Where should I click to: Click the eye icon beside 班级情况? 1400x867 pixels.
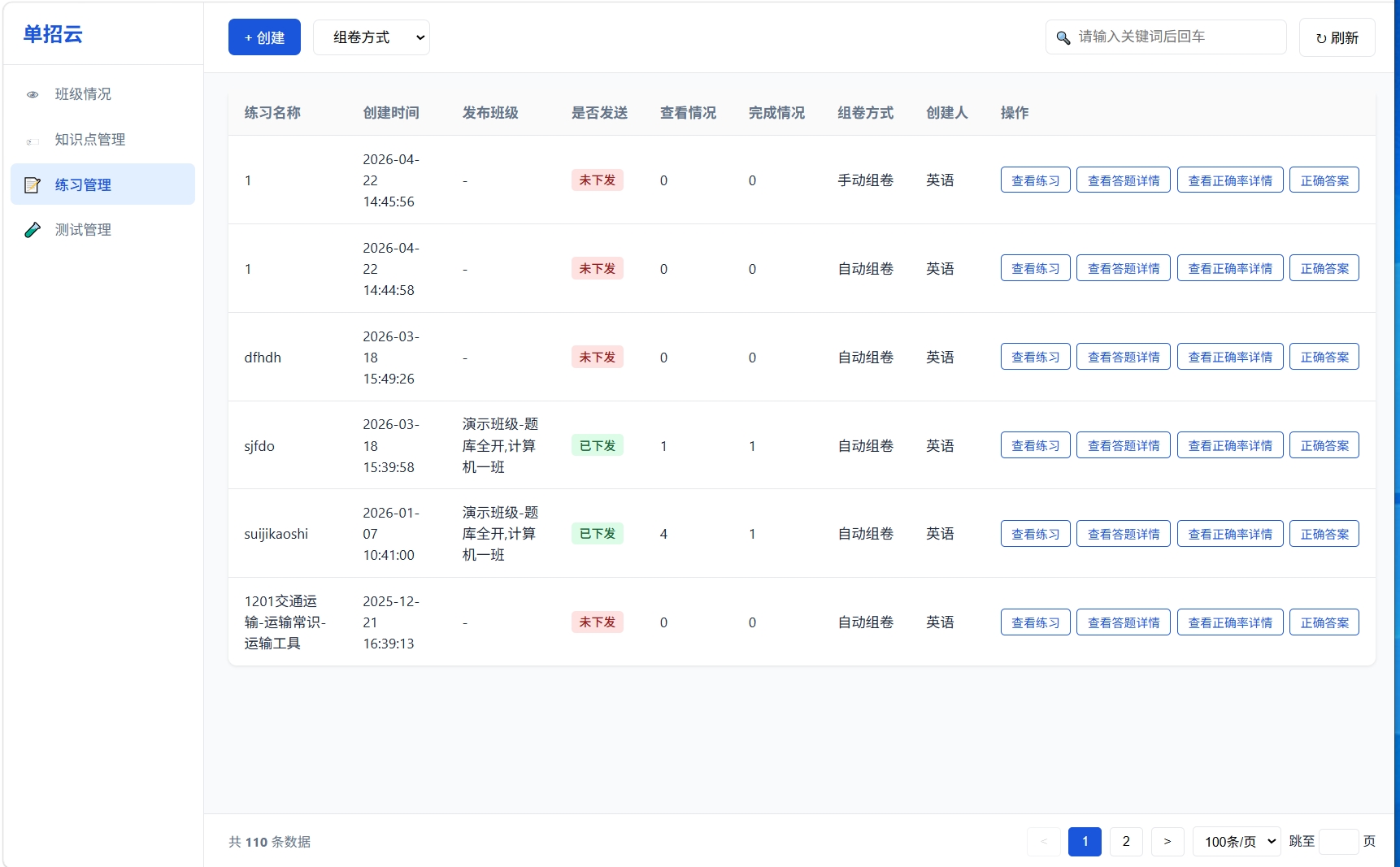pyautogui.click(x=33, y=94)
